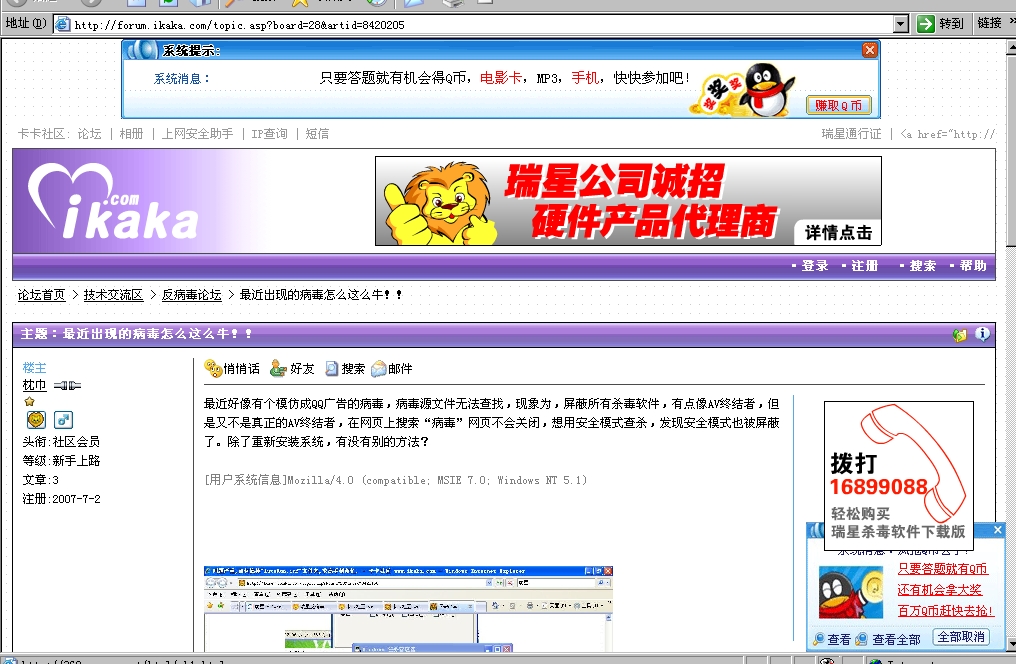Click the ikaka.com logo

coord(113,201)
